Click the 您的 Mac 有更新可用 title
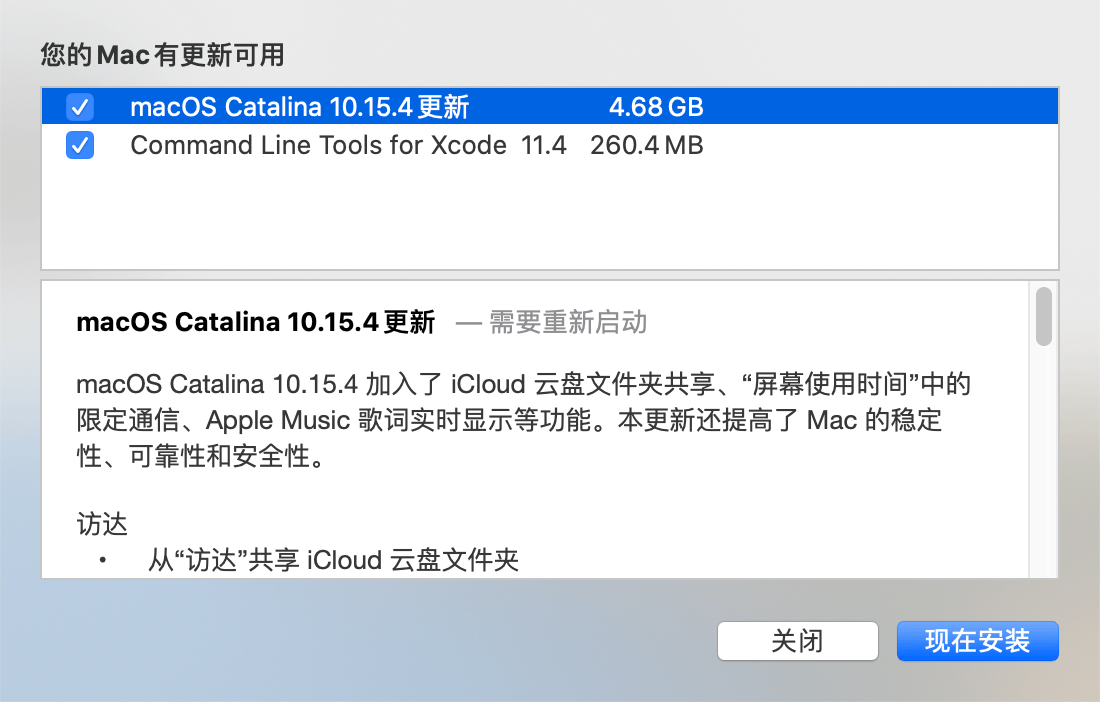Screen dimensions: 1100x702 162,56
